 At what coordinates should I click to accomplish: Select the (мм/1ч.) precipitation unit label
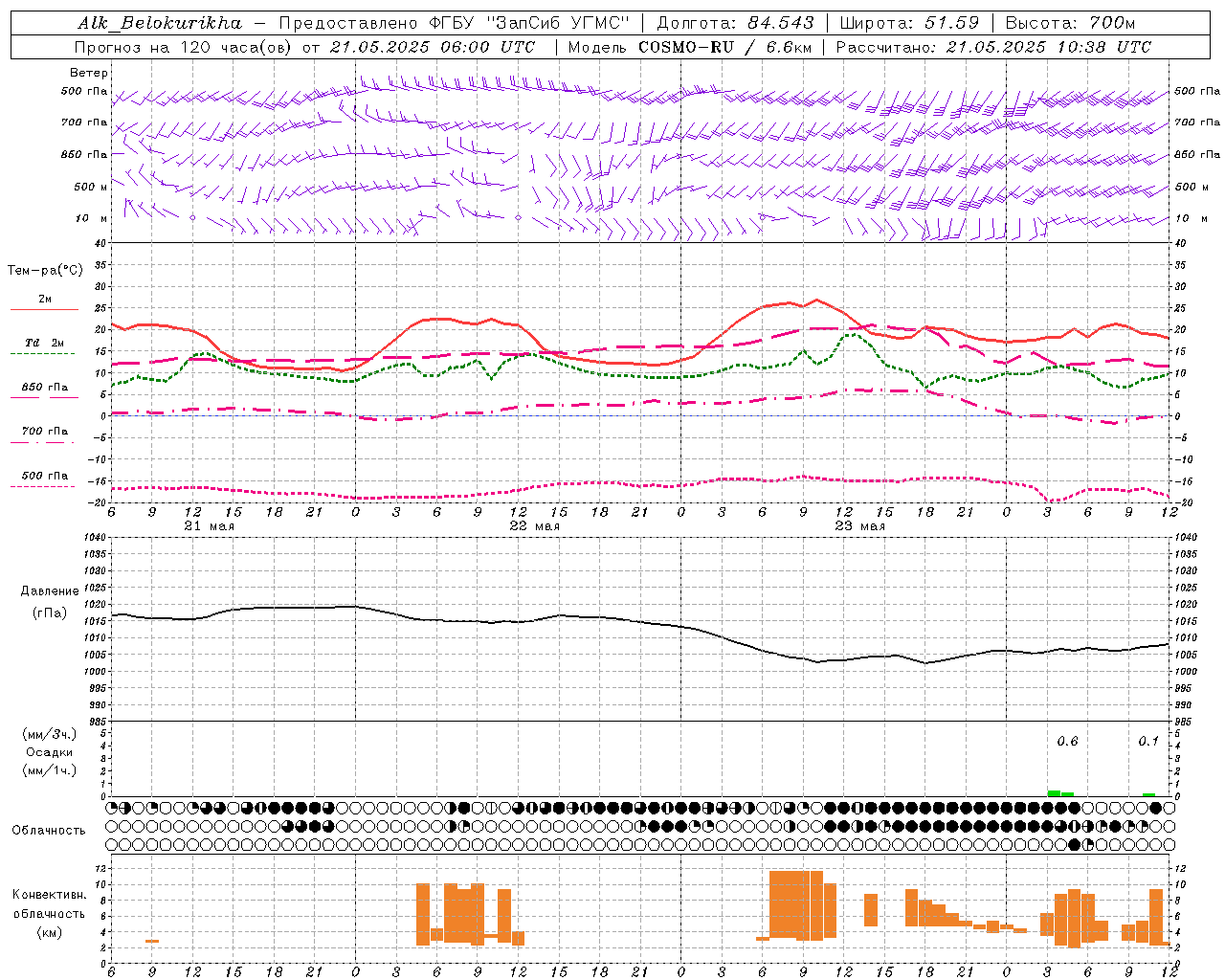[50, 770]
